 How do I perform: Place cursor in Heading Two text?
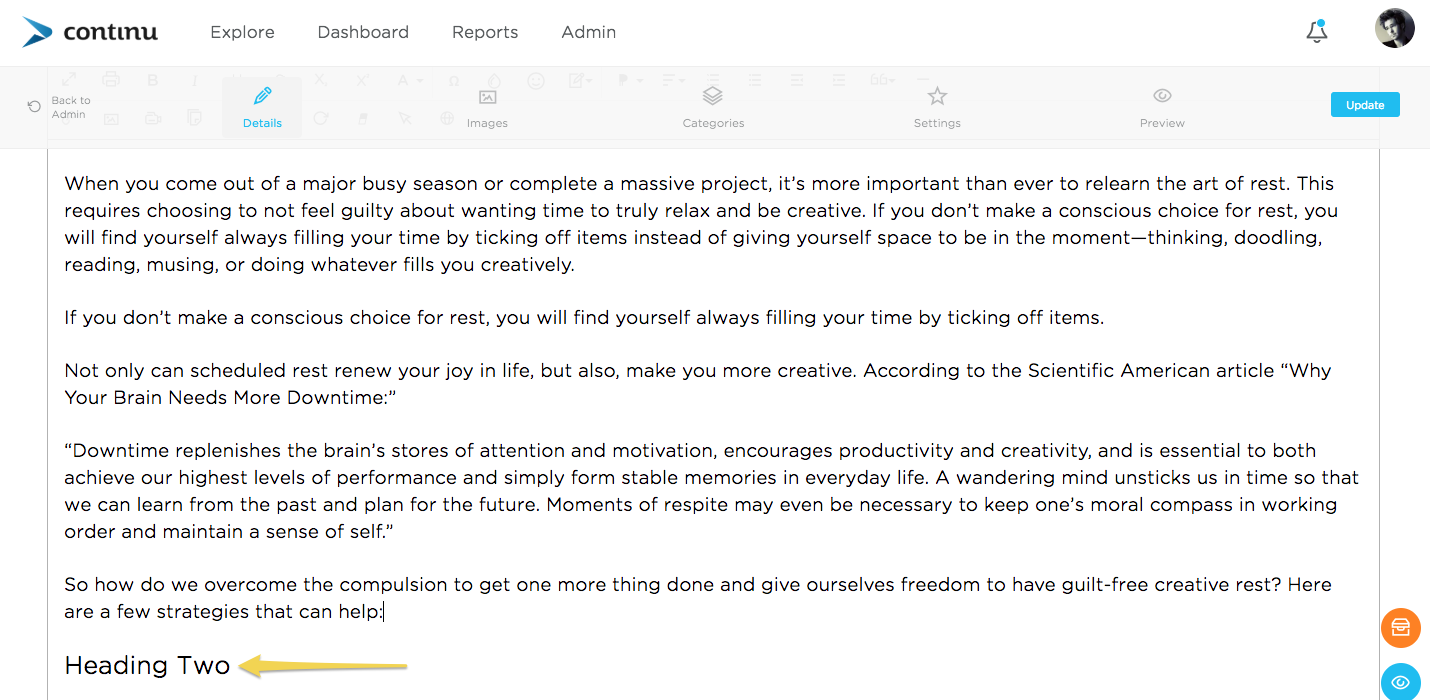(x=147, y=666)
